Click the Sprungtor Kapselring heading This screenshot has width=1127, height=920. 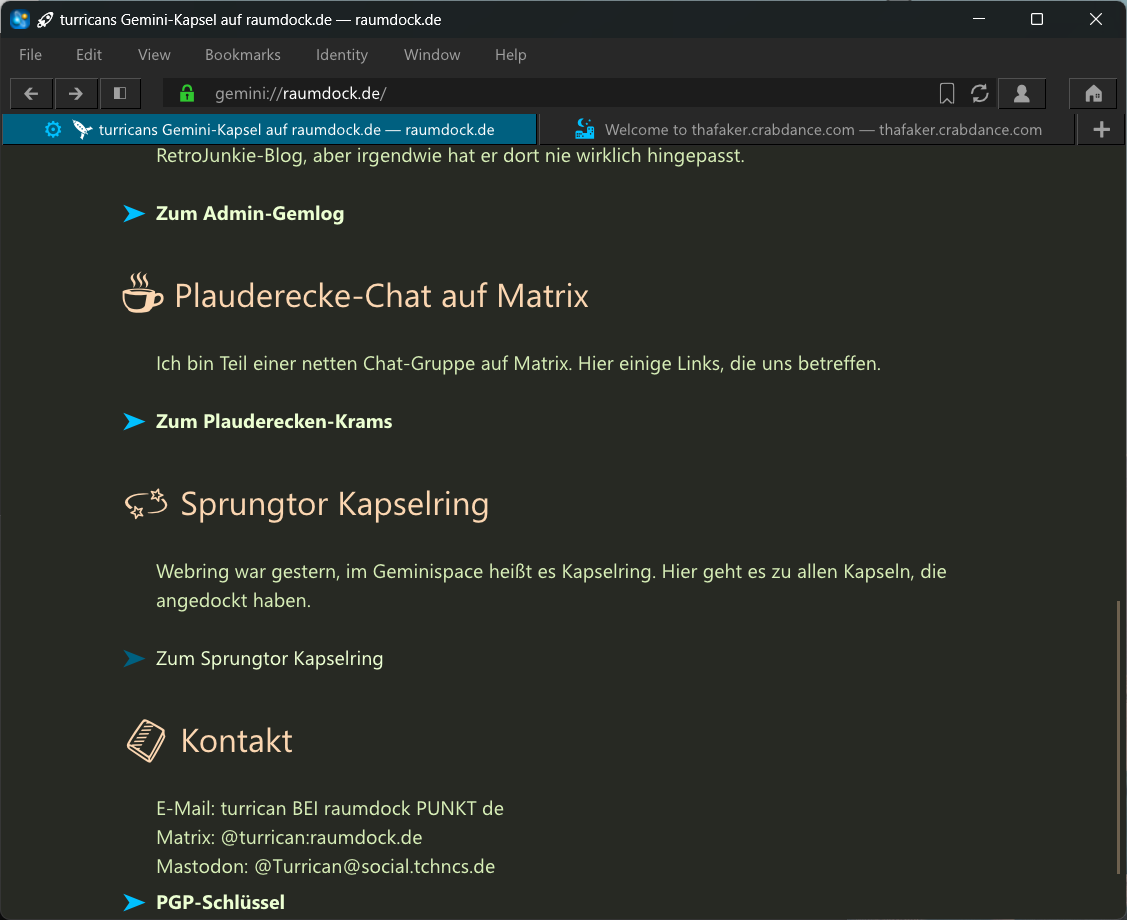click(334, 505)
